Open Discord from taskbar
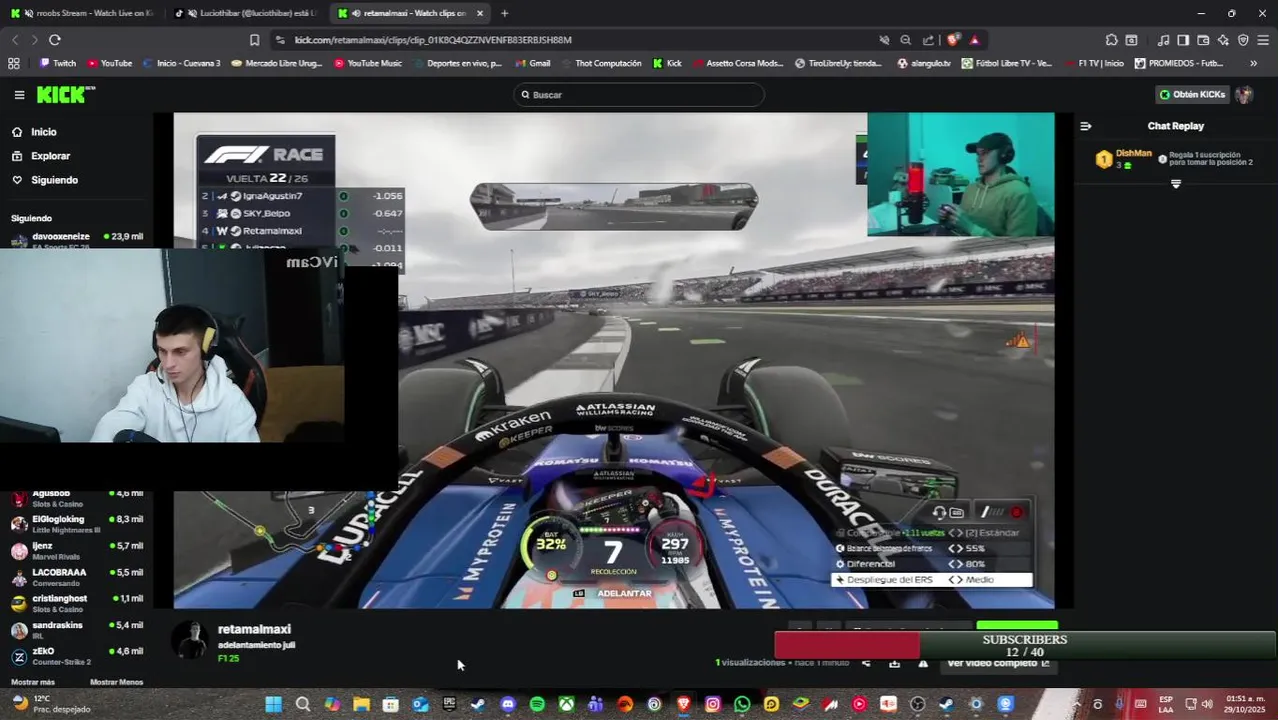 pyautogui.click(x=507, y=704)
